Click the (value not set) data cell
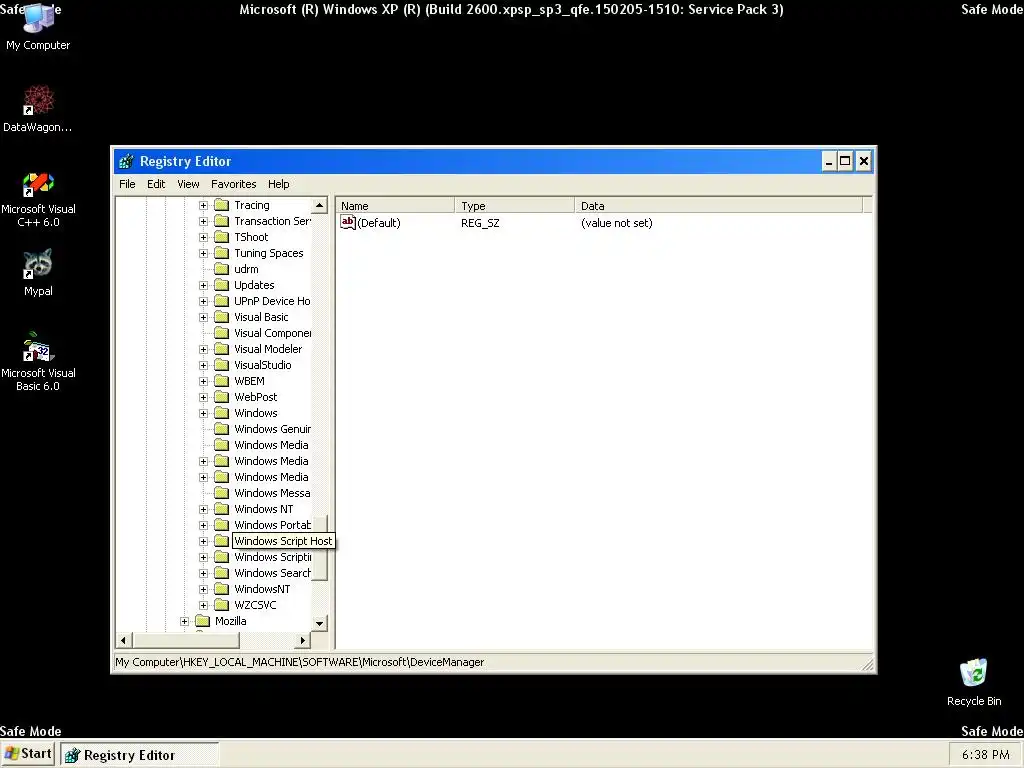Screen dimensions: 1024x768 616,223
